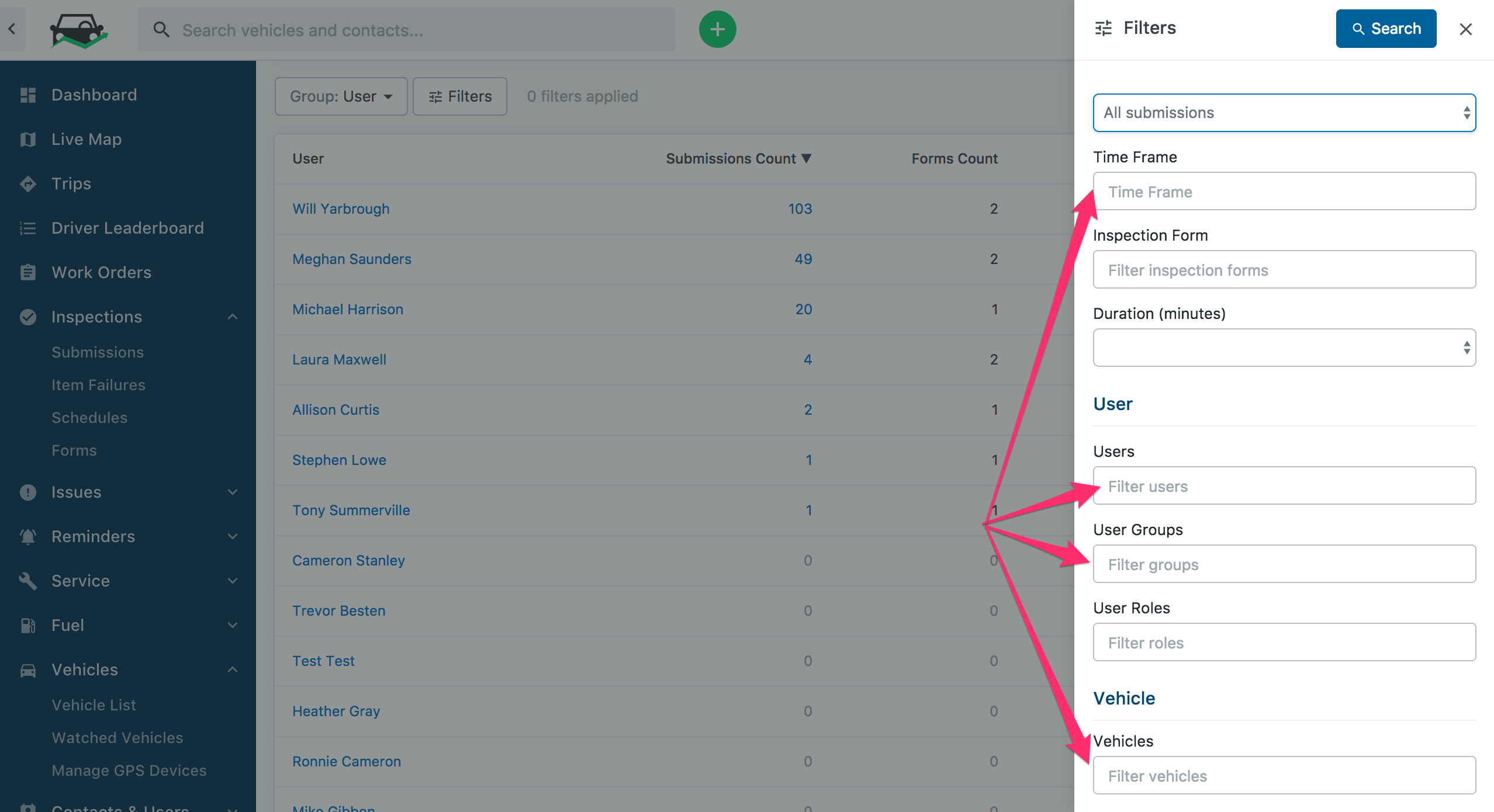The height and width of the screenshot is (812, 1494).
Task: Open Item Failures submenu item
Action: coord(98,385)
